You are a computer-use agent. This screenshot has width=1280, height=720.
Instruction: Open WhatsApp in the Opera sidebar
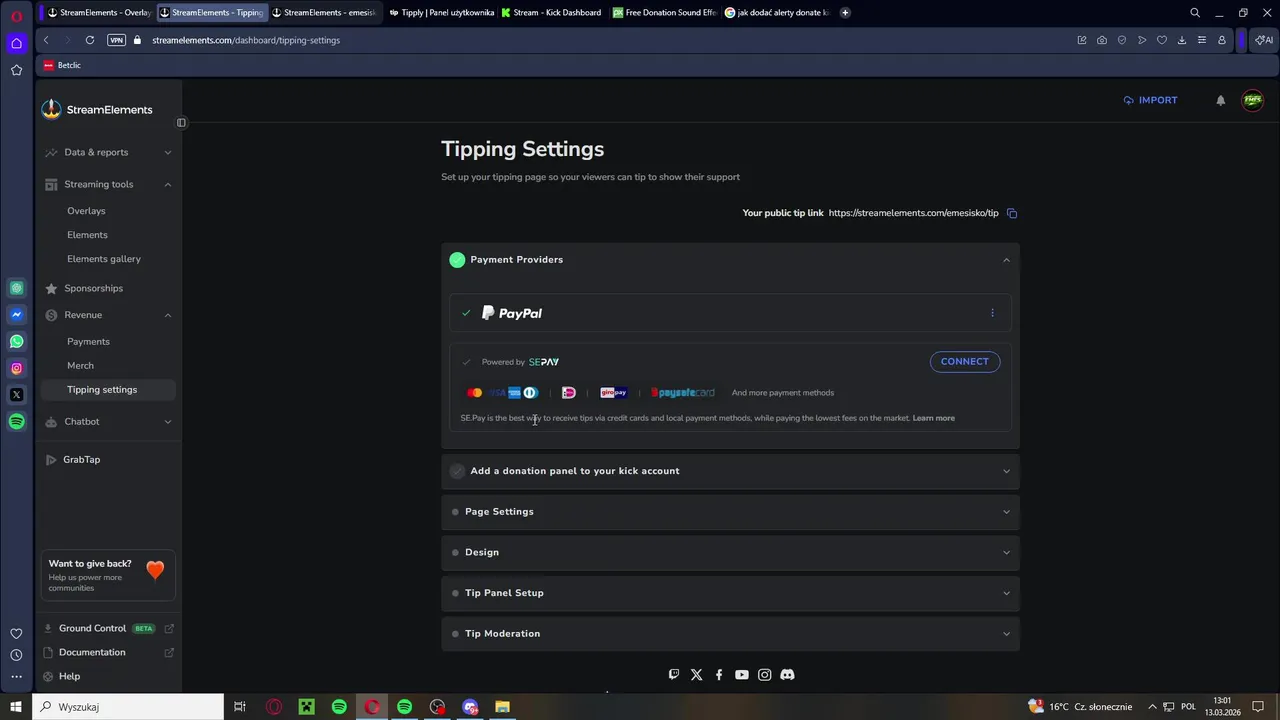[16, 341]
